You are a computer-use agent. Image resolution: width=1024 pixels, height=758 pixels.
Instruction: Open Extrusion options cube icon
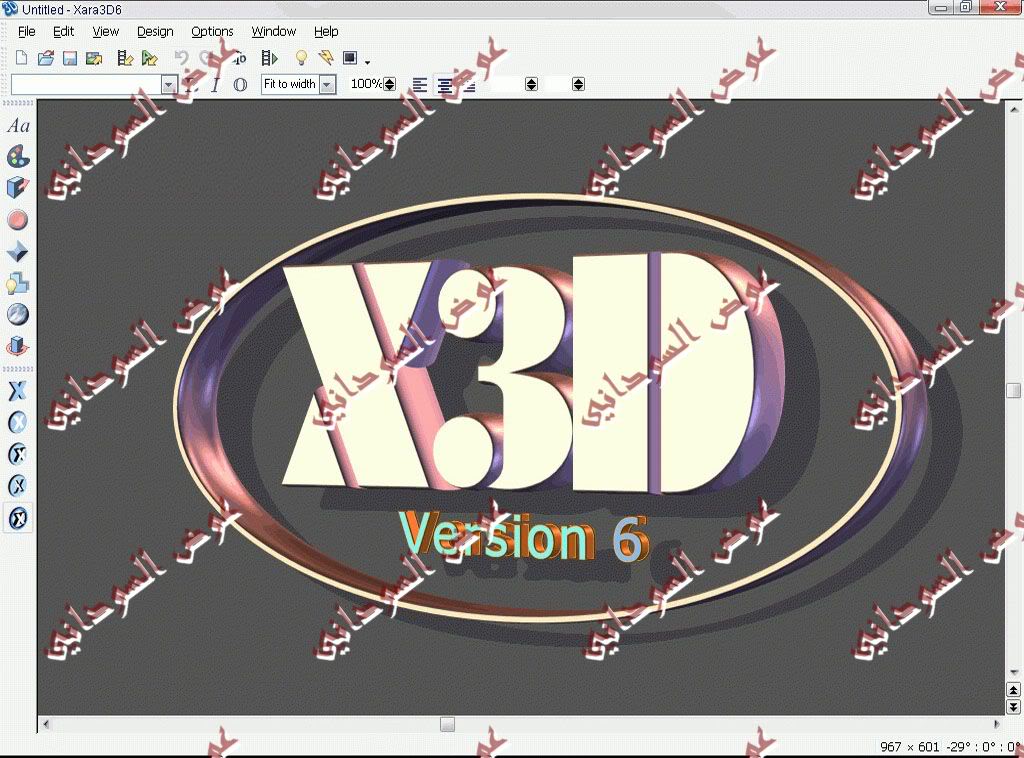pyautogui.click(x=18, y=187)
